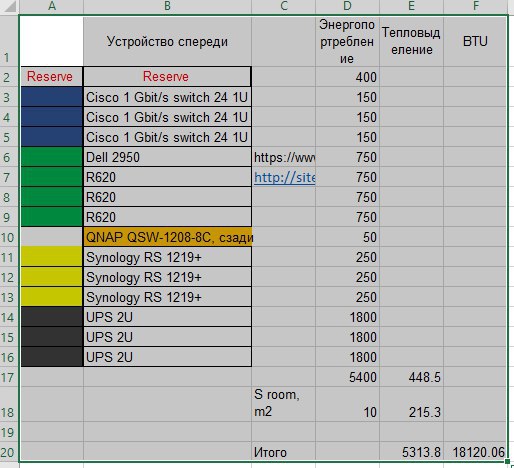Select row 1 via its row header
This screenshot has width=514, height=468.
[x=9, y=41]
